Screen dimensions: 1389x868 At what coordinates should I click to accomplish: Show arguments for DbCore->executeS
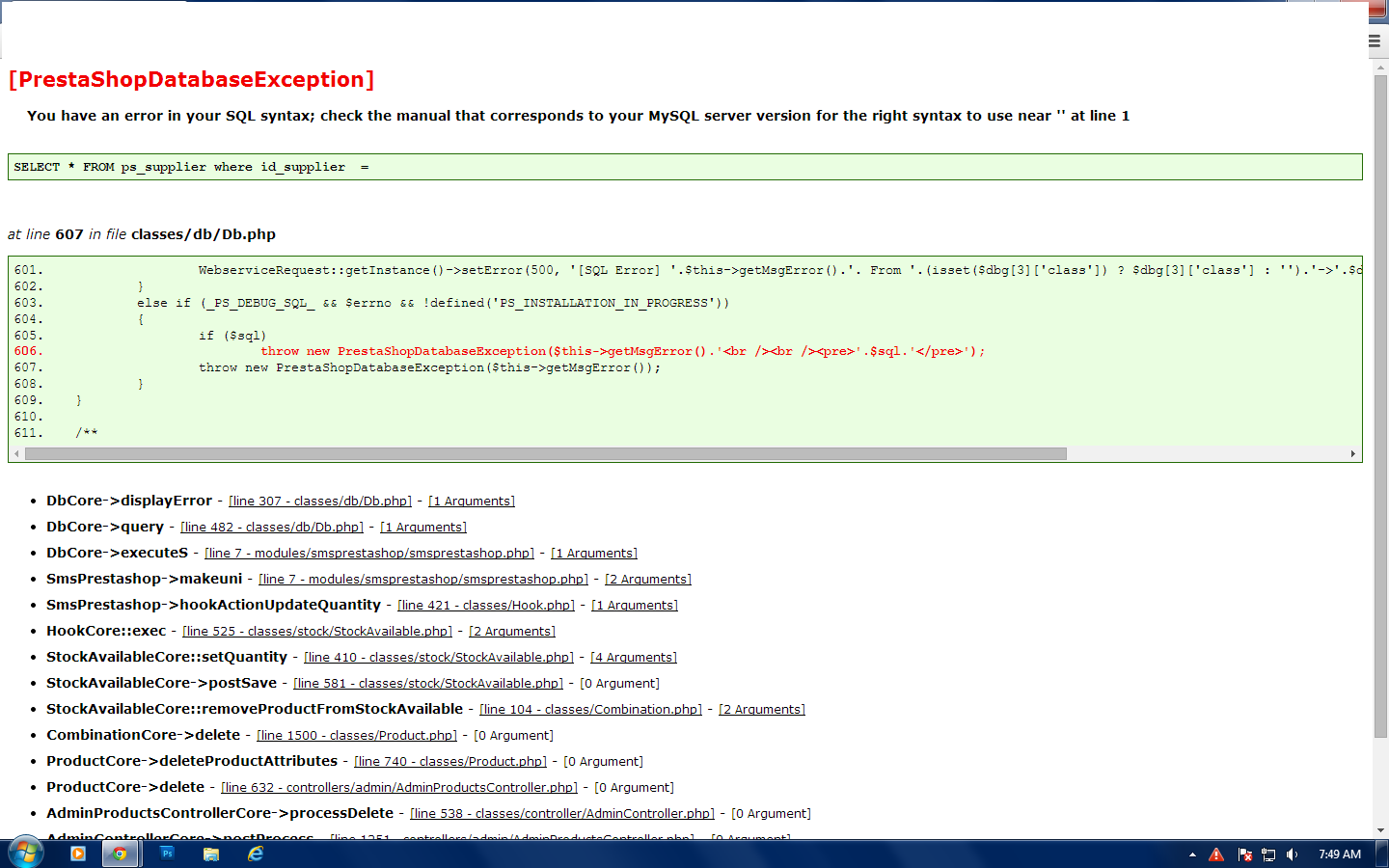pyautogui.click(x=594, y=554)
